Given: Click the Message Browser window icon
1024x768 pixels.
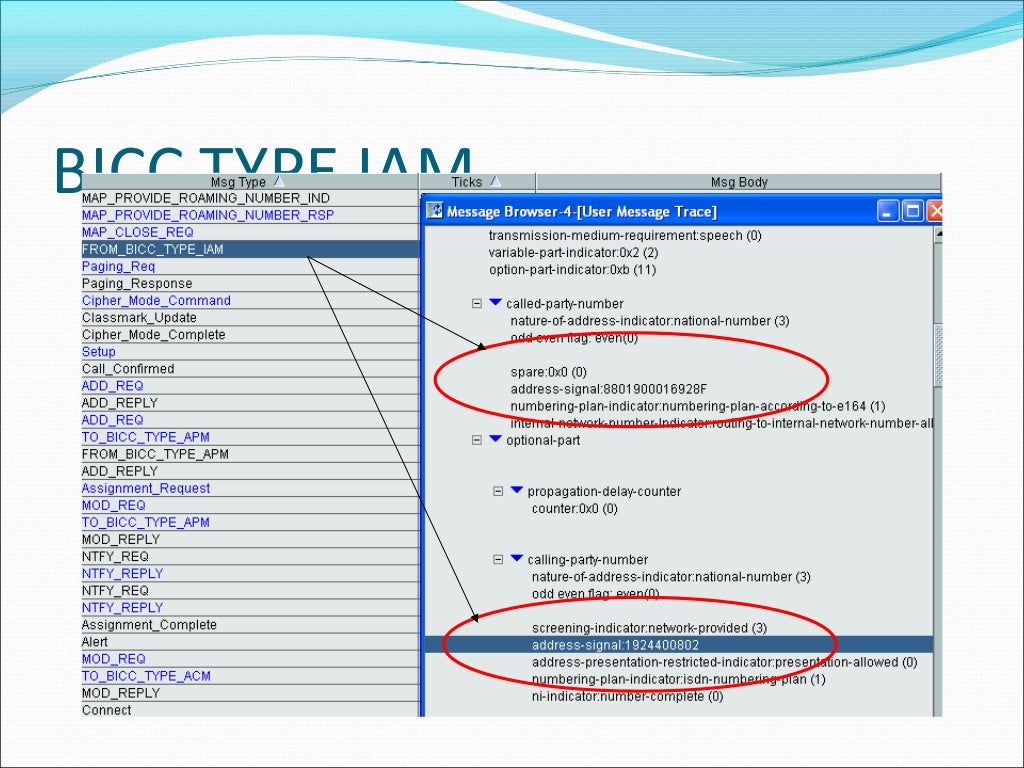Looking at the screenshot, I should point(434,211).
